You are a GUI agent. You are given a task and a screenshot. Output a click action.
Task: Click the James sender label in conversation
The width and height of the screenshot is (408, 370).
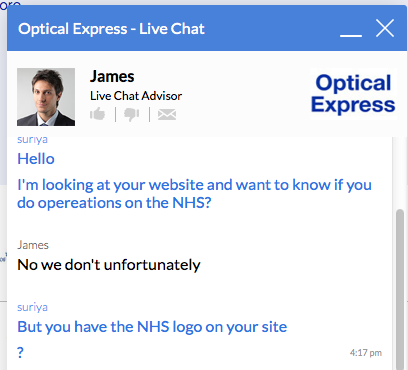[33, 245]
